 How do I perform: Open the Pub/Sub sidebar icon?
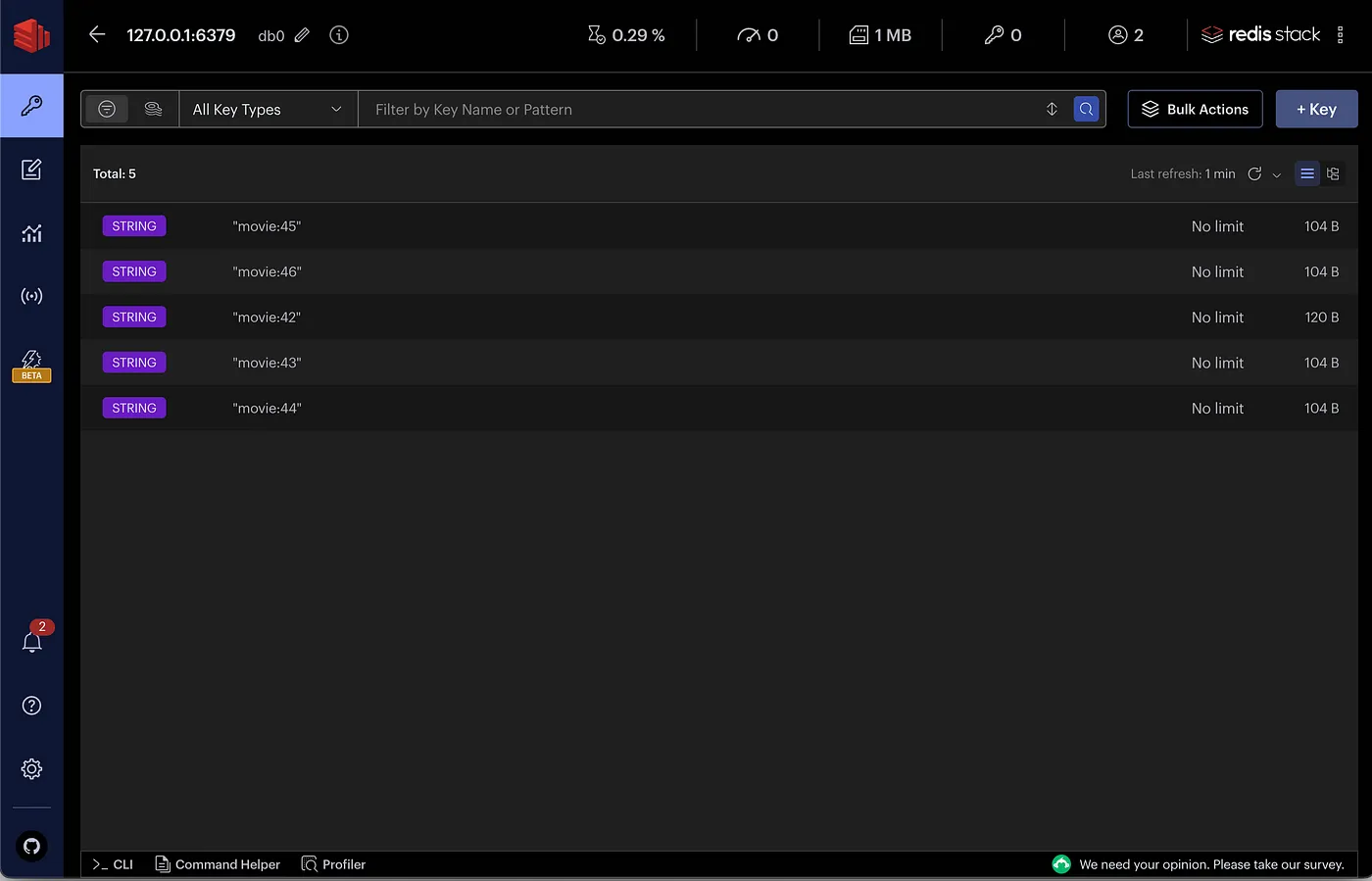pos(31,296)
